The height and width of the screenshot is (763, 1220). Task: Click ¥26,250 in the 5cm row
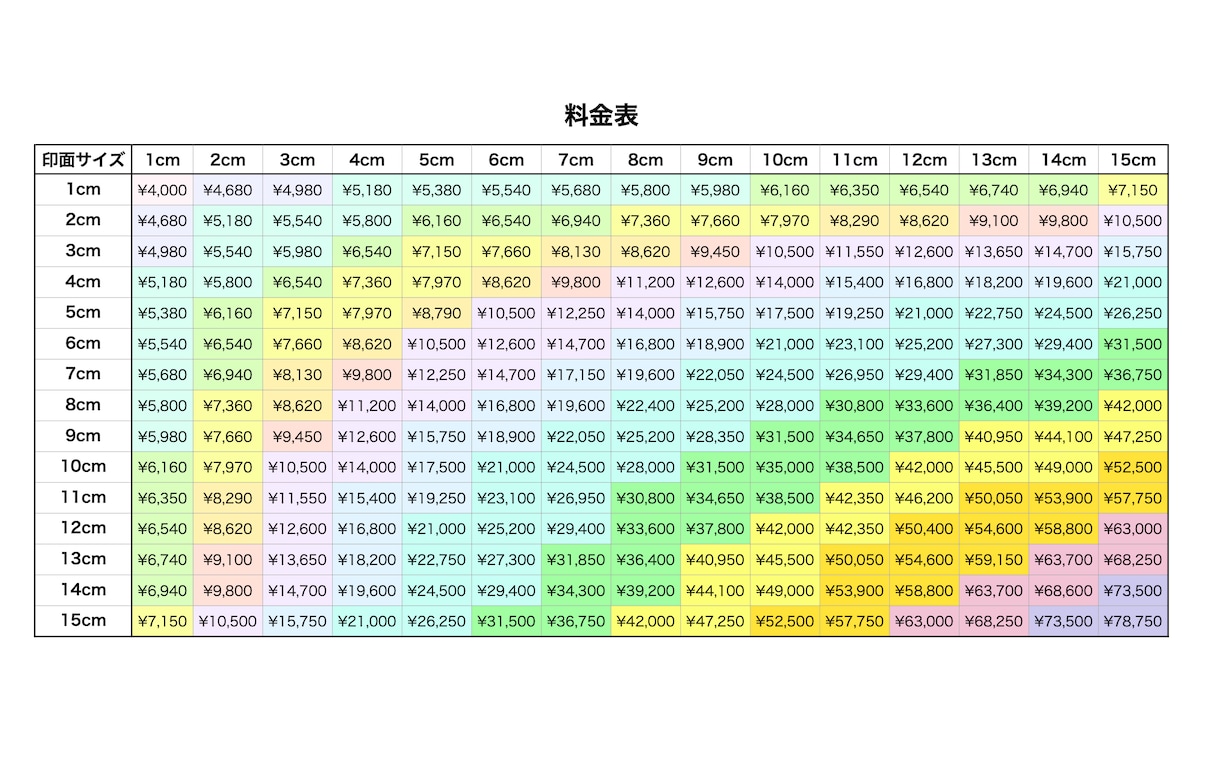coord(1133,313)
